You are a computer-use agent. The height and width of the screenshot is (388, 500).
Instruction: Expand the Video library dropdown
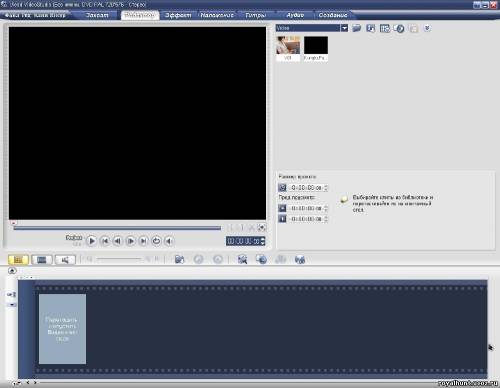344,28
